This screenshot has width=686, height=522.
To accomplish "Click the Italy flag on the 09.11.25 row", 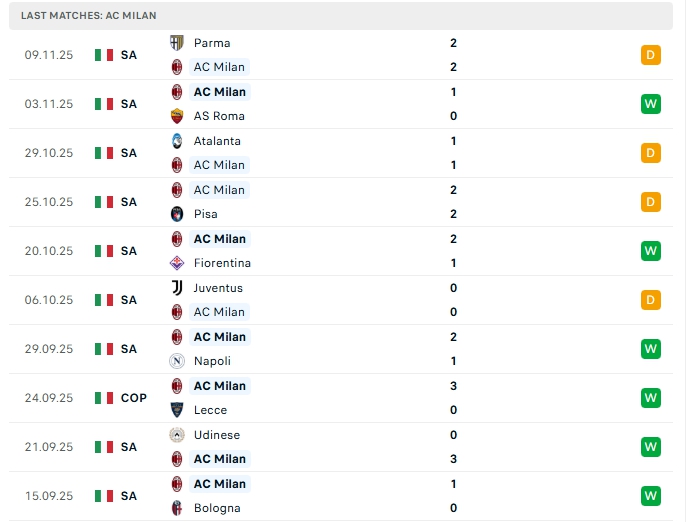I will point(104,55).
